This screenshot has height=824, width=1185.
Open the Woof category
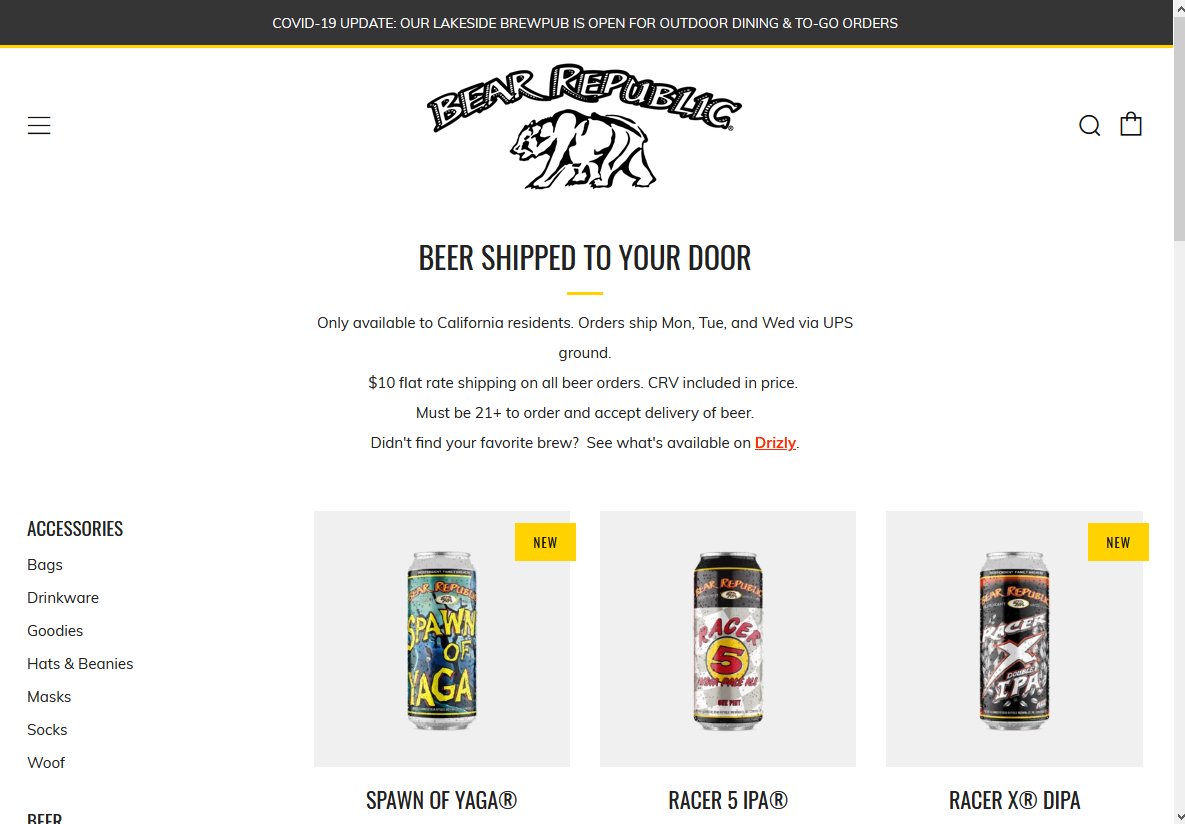click(46, 763)
